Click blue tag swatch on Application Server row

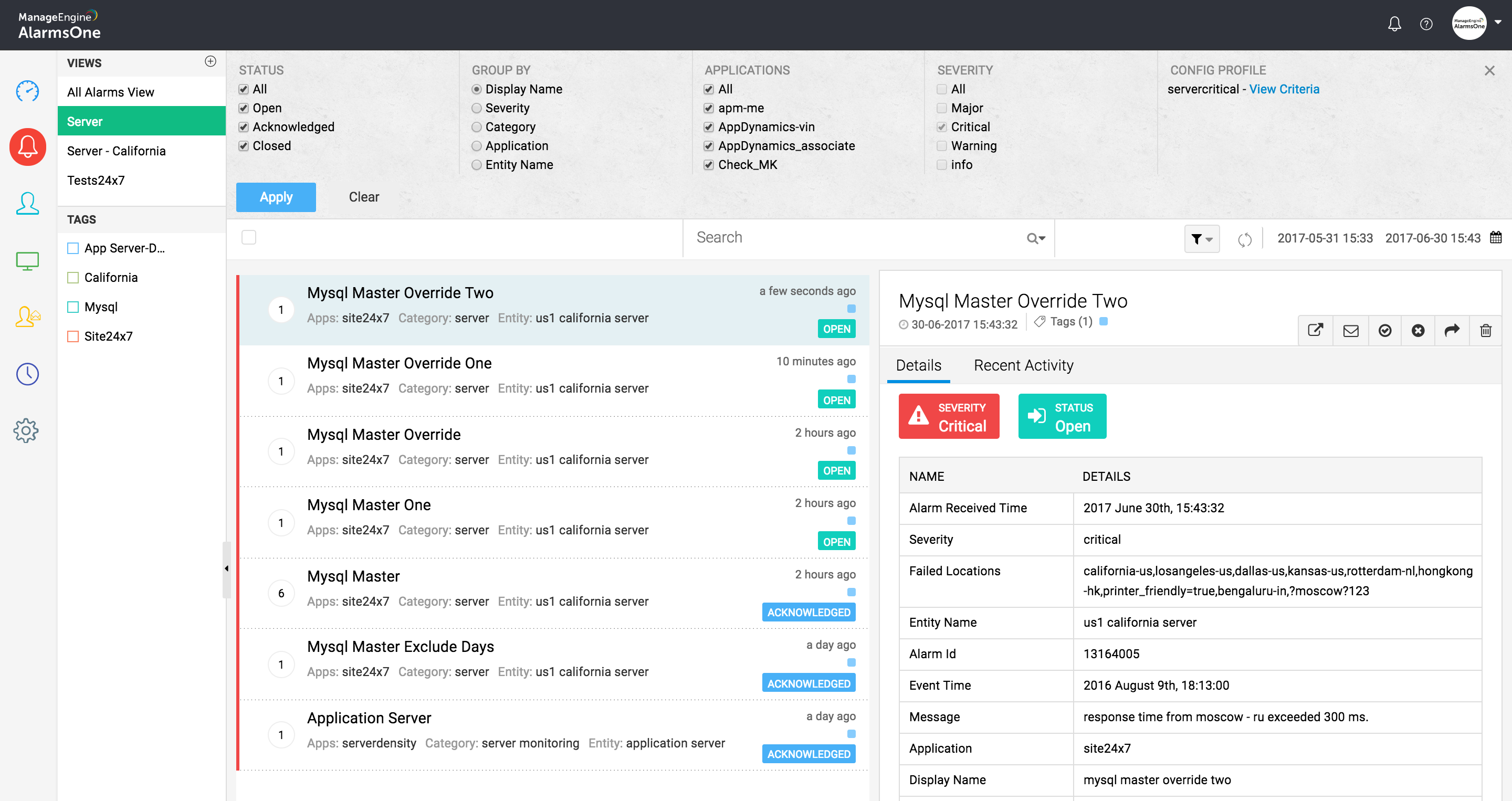[x=851, y=734]
